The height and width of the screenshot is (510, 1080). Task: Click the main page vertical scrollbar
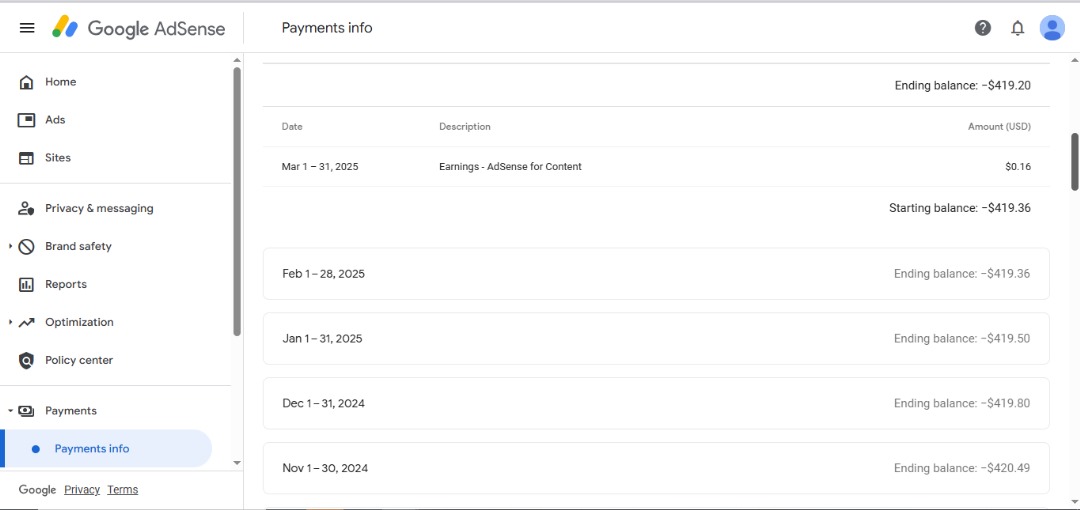[1075, 160]
